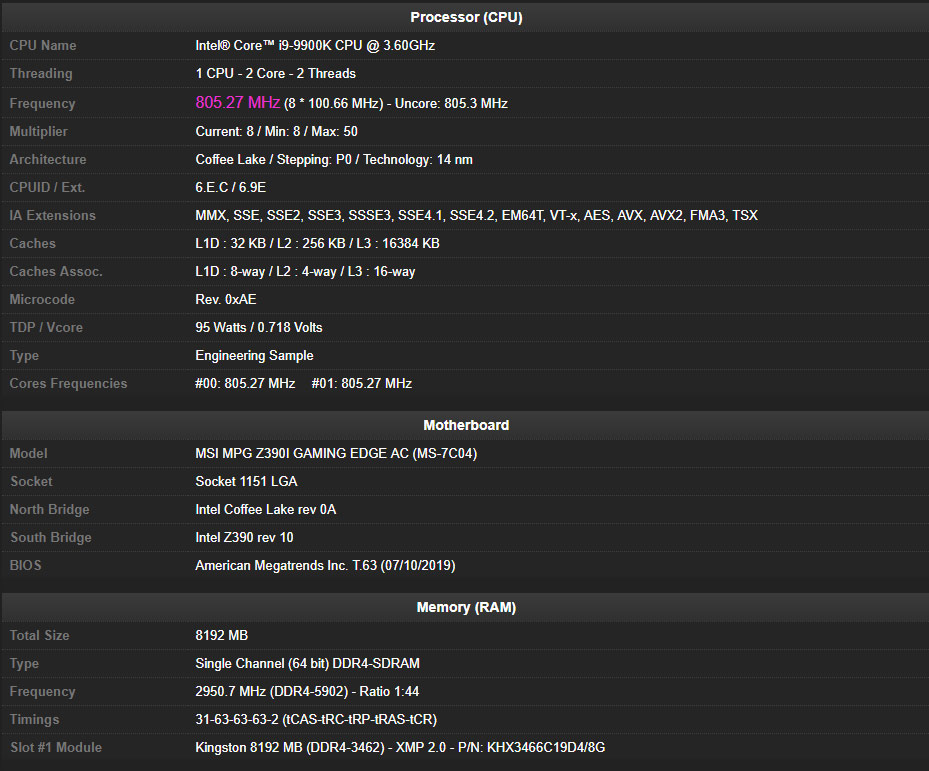Viewport: 929px width, 771px height.
Task: Click the 'TDP / Vcore' row label
Action: click(x=46, y=328)
